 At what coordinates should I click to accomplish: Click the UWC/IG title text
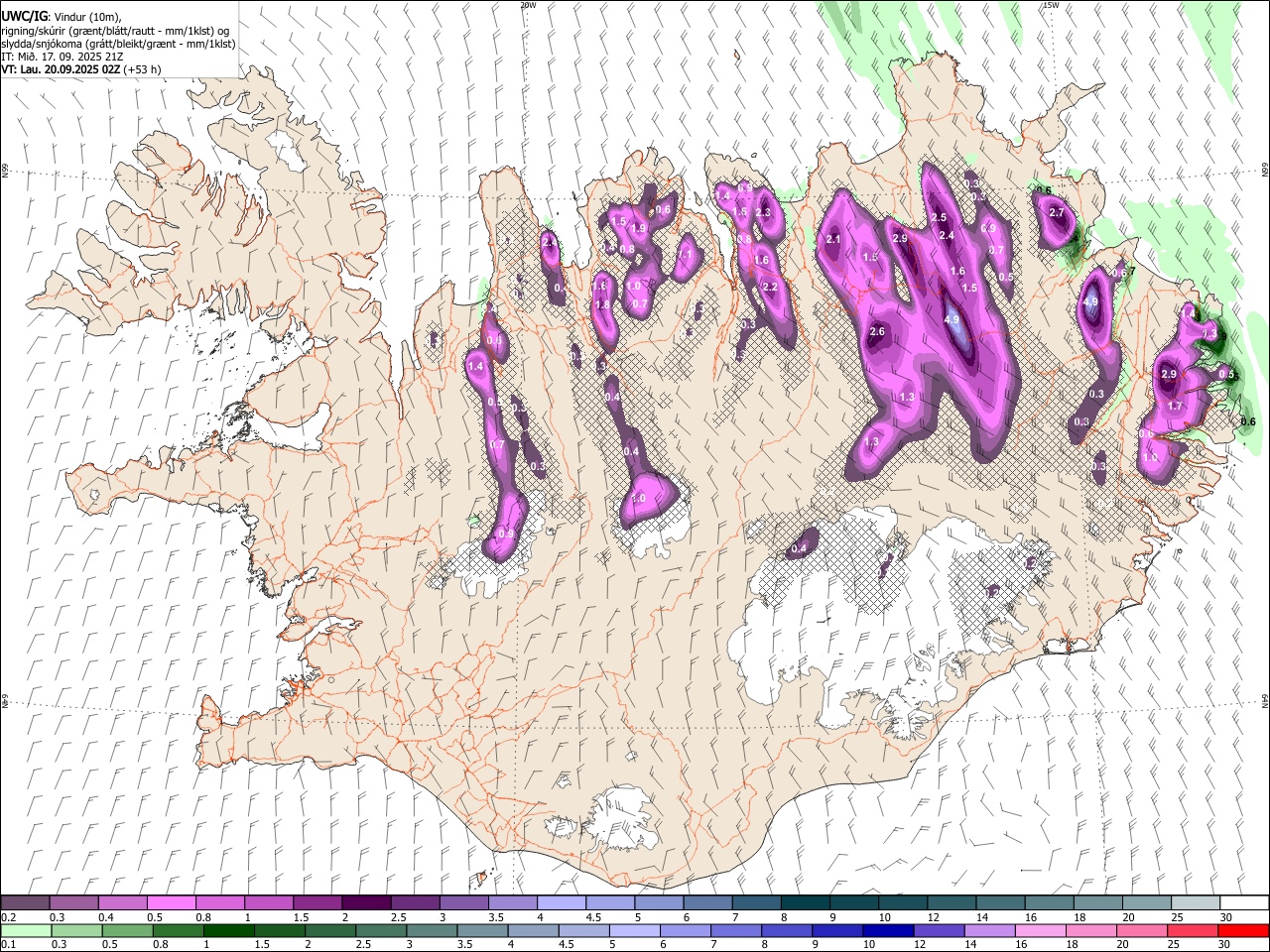pyautogui.click(x=24, y=17)
